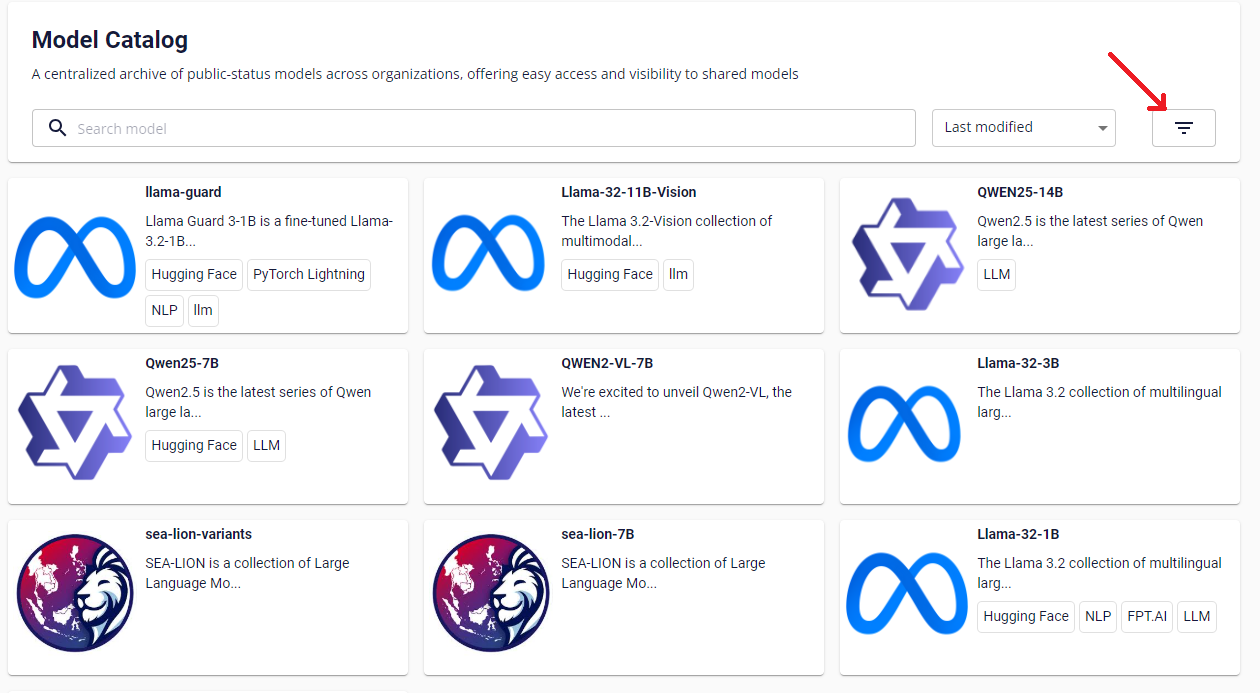Select the Meta logo on the Llama-32-3B card

(905, 424)
